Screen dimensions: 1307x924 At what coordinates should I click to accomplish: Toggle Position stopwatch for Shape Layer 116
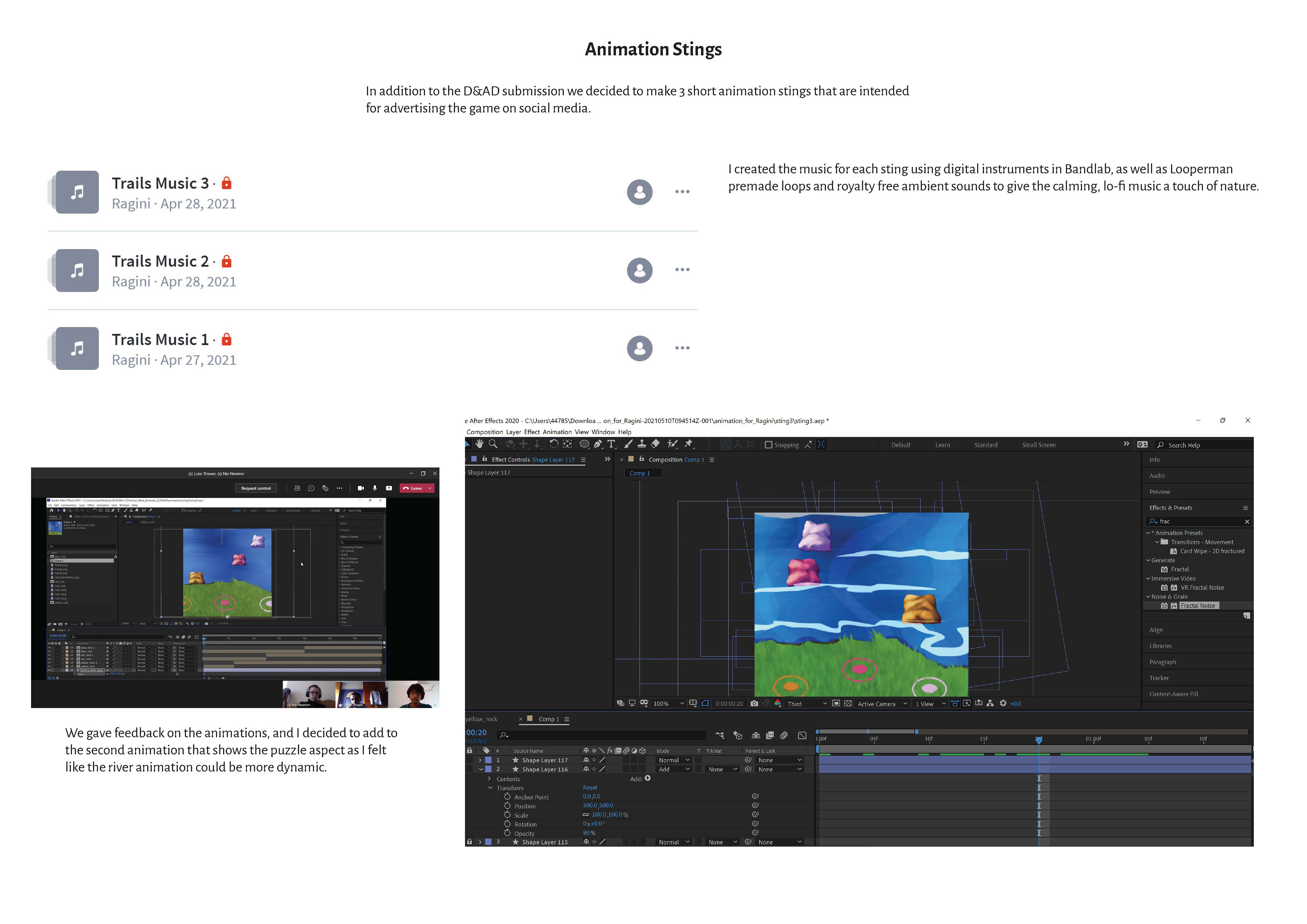click(507, 806)
